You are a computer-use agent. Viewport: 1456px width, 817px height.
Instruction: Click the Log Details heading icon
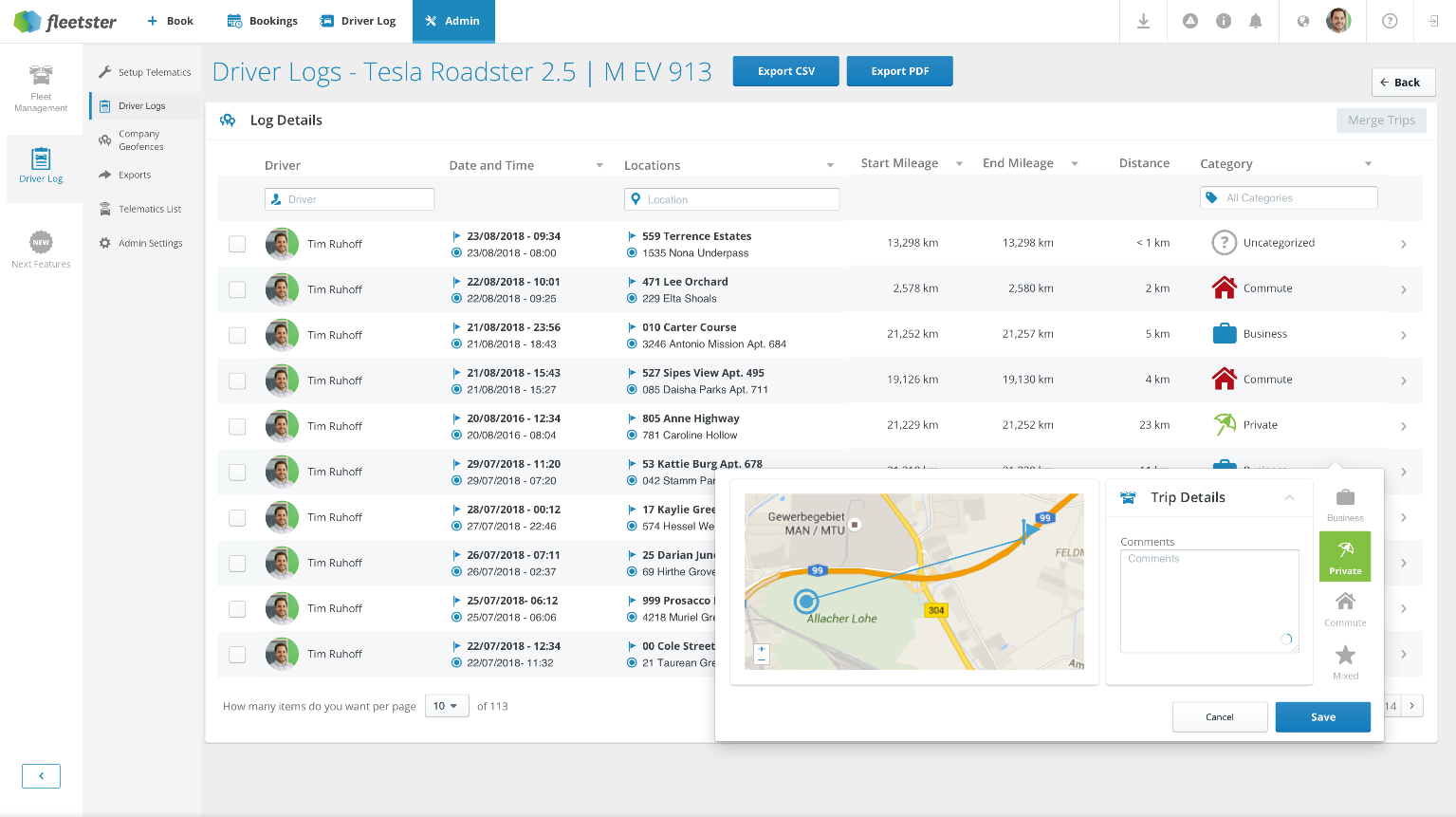point(228,121)
